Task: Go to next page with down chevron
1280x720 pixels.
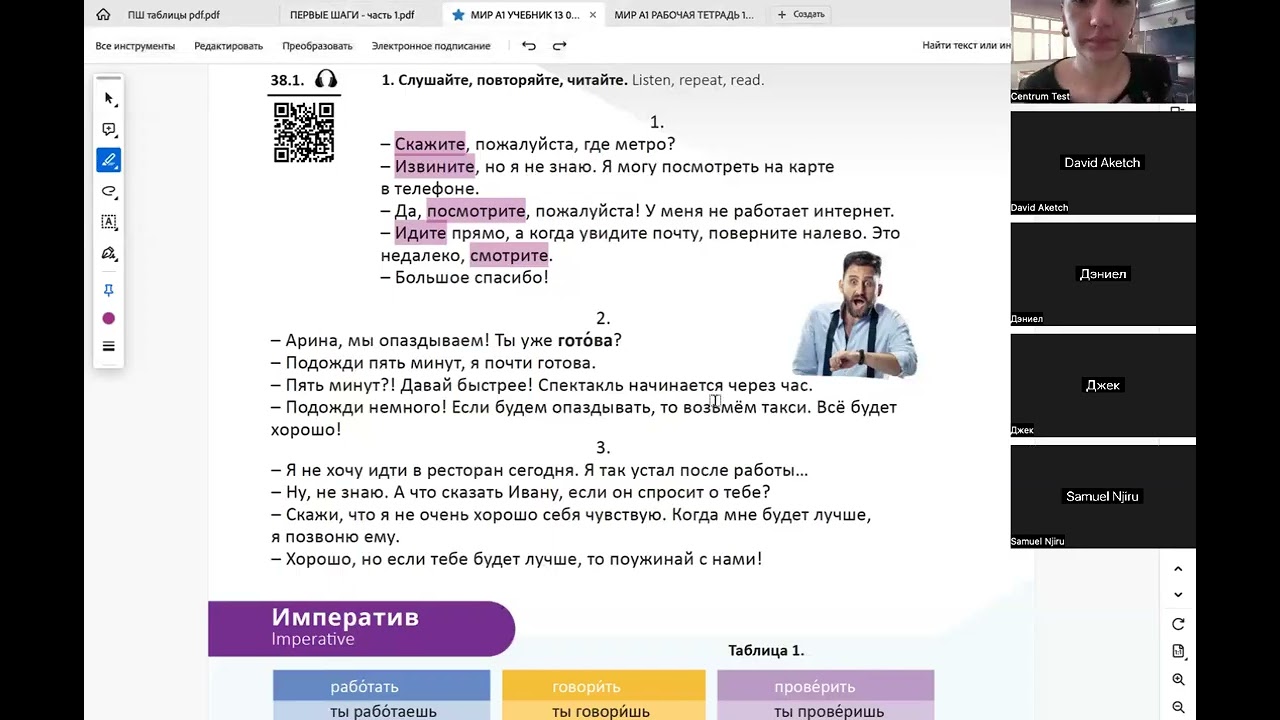Action: pos(1178,594)
